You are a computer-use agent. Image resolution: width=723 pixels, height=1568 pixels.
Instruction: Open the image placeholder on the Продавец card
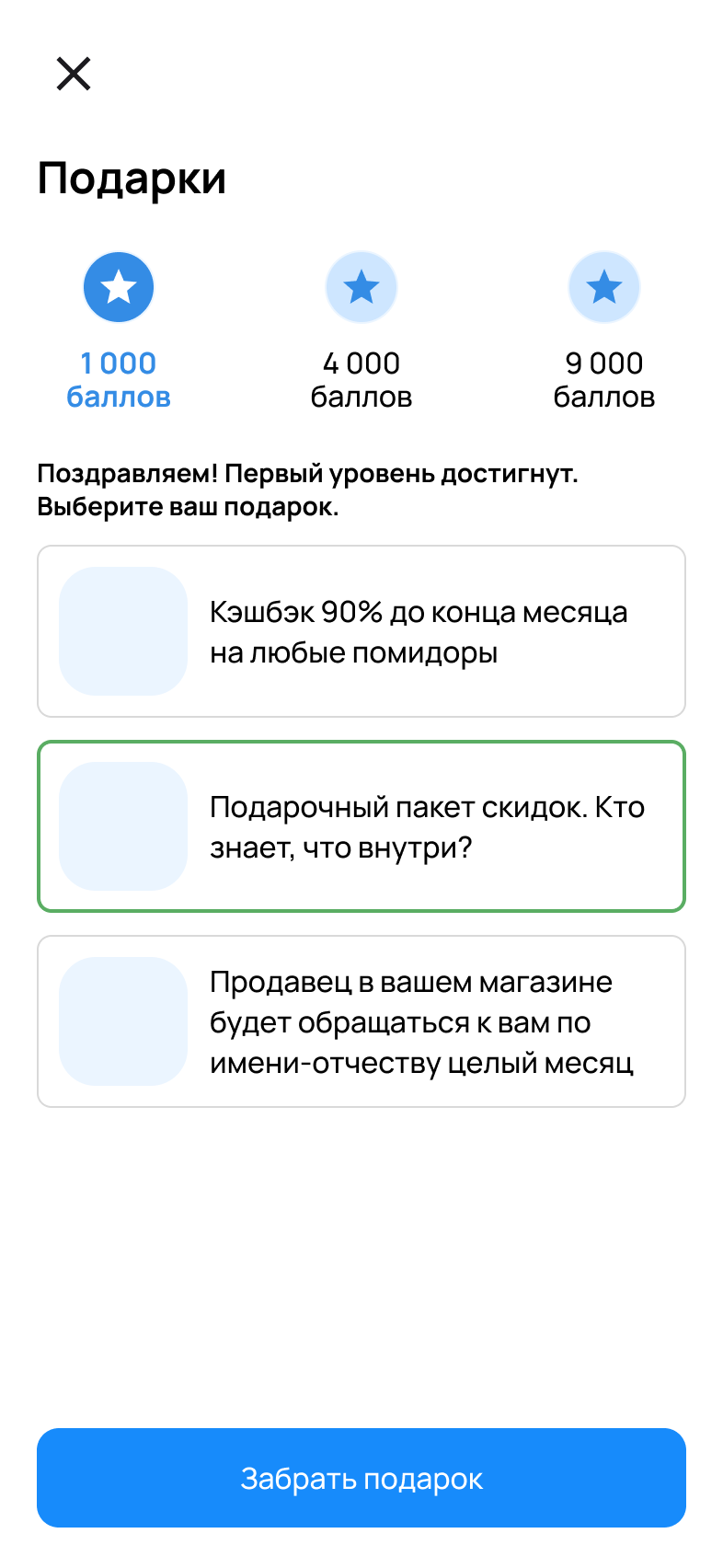coord(123,1021)
